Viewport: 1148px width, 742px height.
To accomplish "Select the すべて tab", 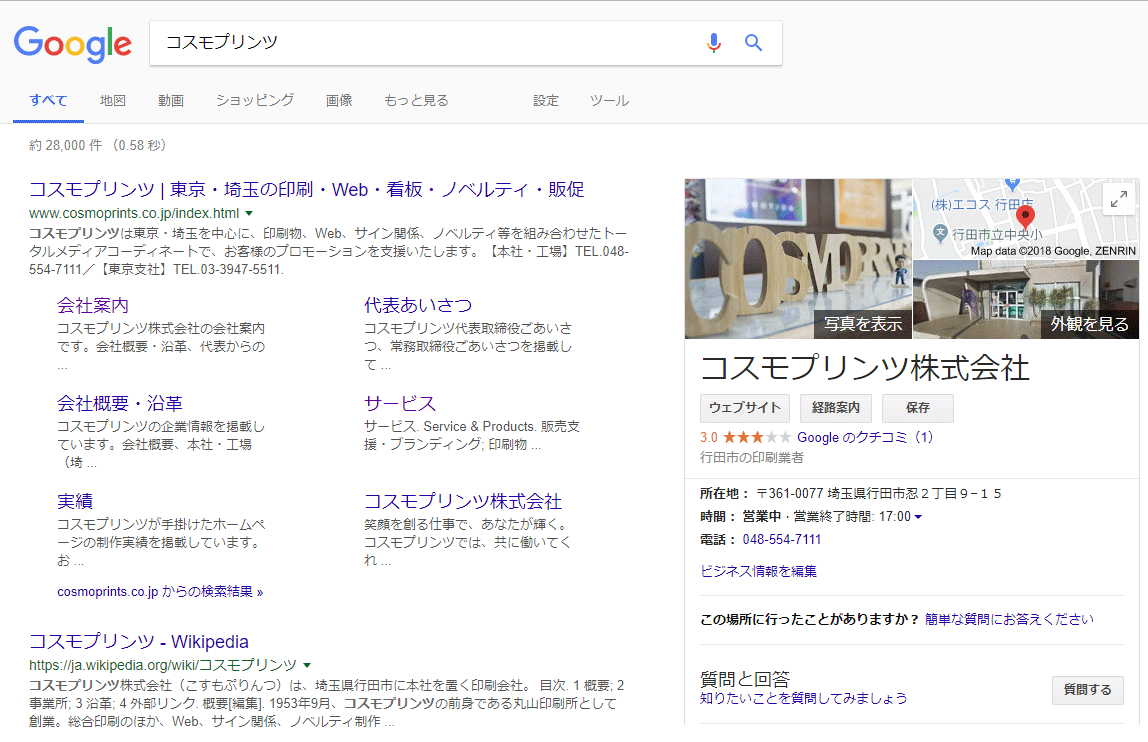I will (48, 100).
